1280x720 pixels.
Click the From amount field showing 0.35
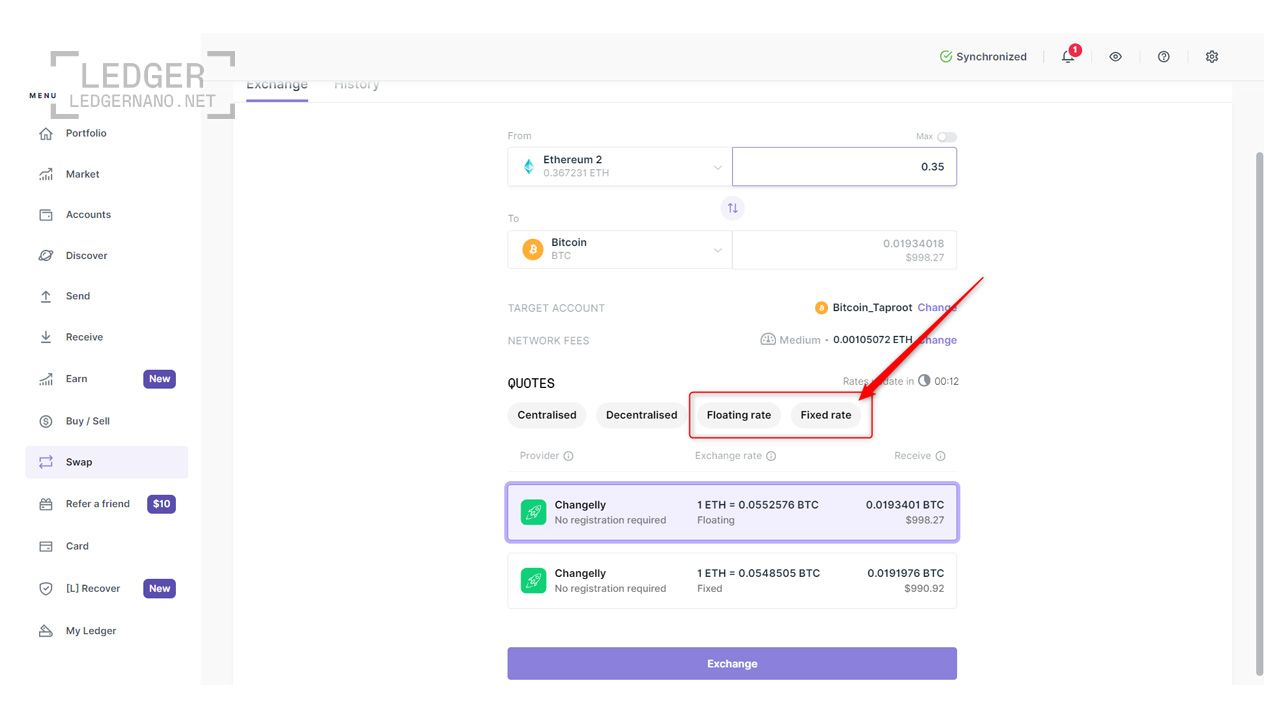844,167
